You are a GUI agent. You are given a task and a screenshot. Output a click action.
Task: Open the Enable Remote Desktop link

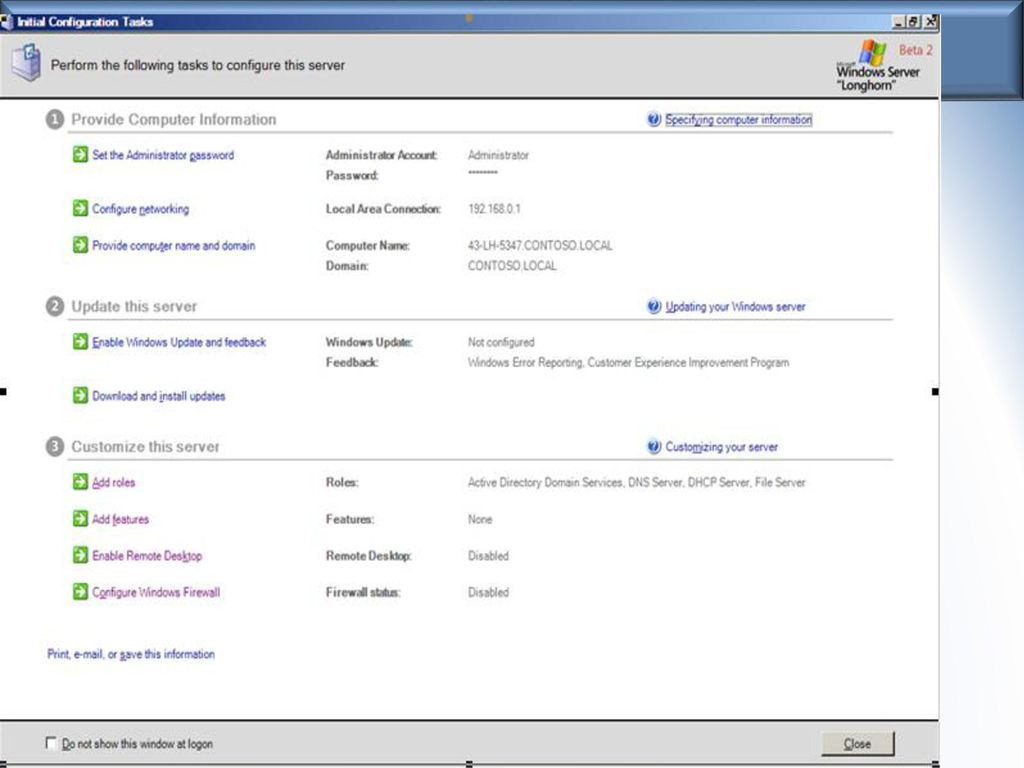pyautogui.click(x=147, y=556)
